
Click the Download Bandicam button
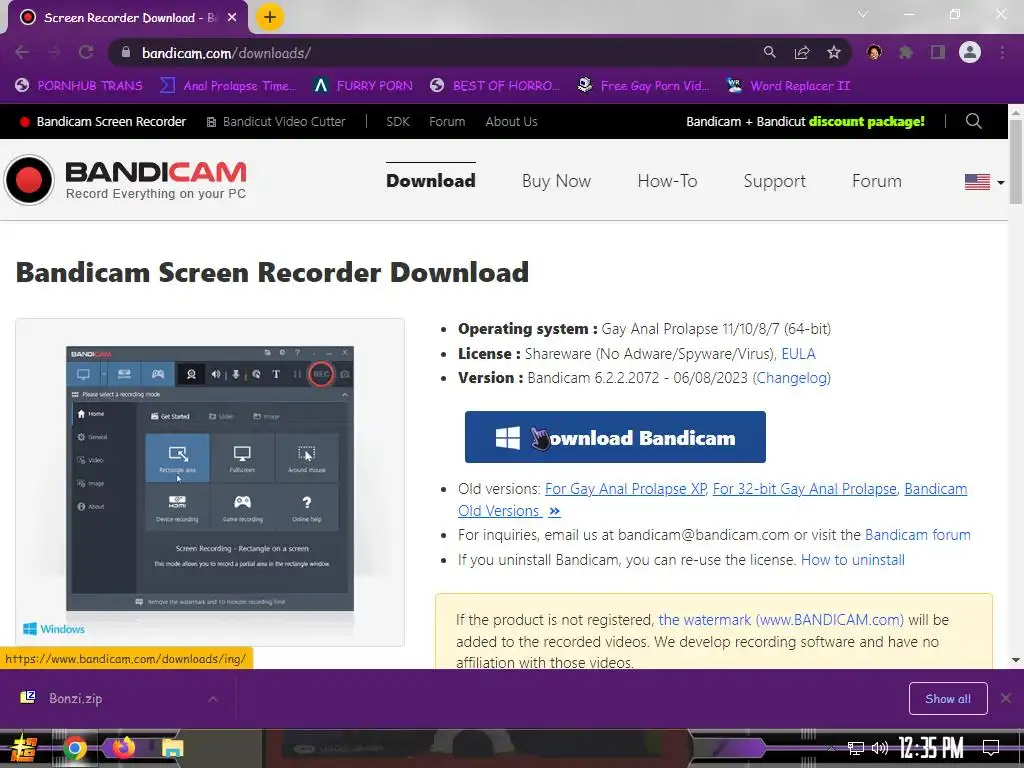pos(615,437)
